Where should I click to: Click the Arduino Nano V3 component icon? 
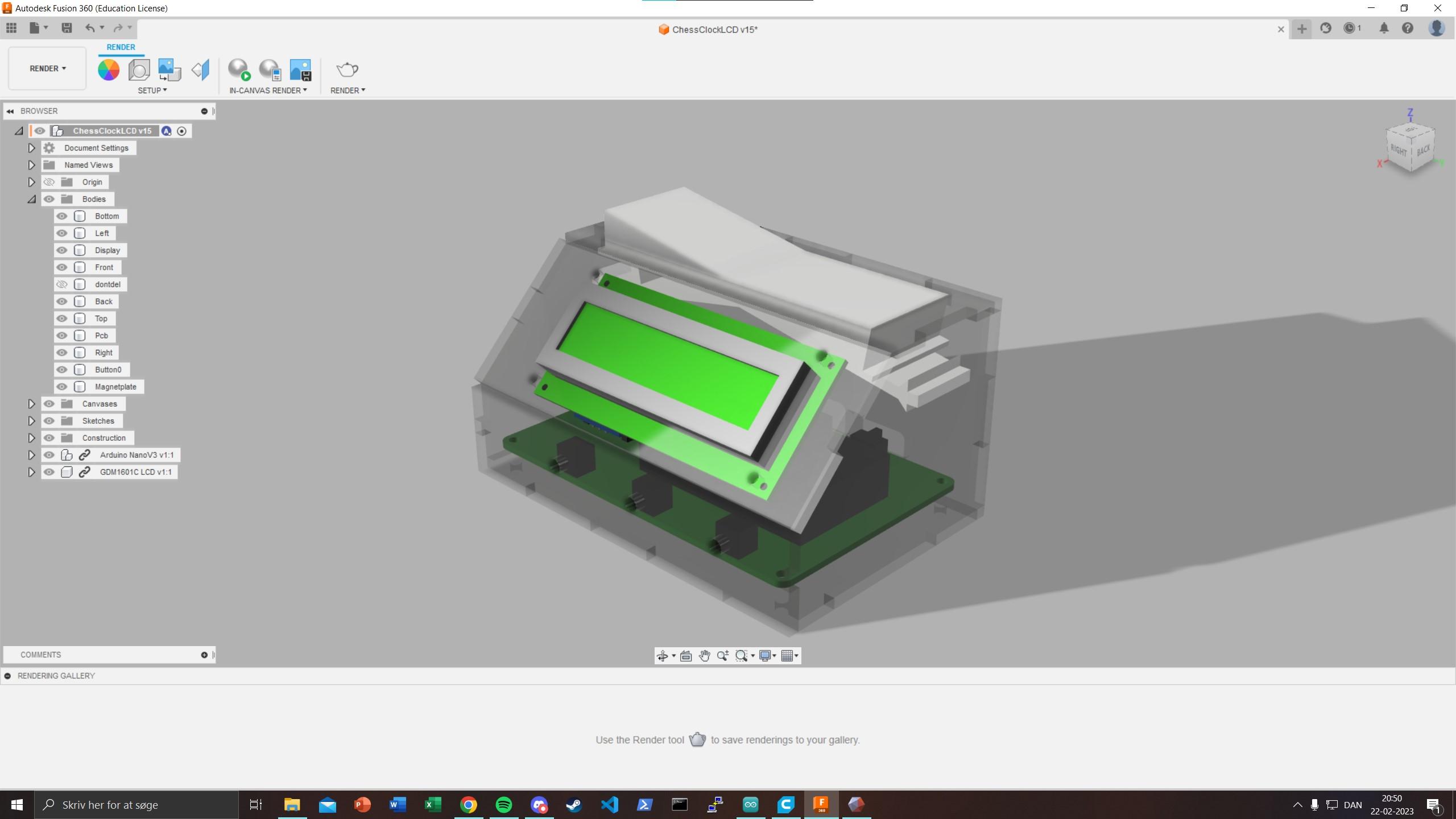[x=67, y=454]
